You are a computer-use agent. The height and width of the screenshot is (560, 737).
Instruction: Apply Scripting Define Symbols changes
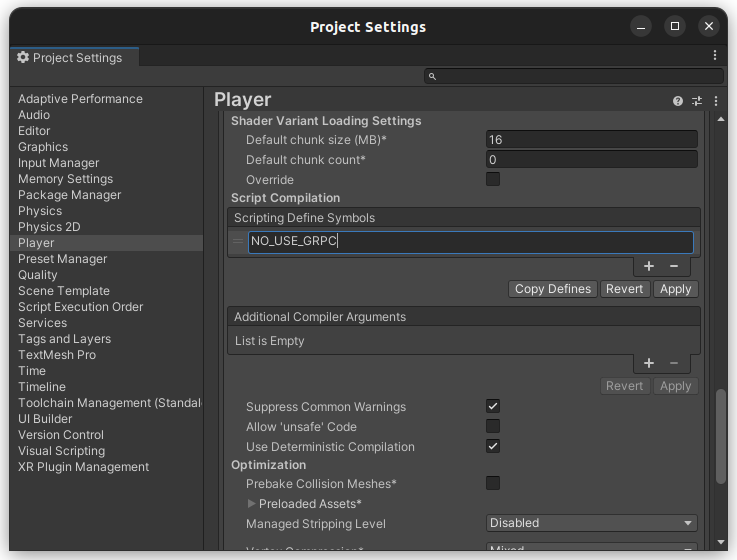click(675, 289)
